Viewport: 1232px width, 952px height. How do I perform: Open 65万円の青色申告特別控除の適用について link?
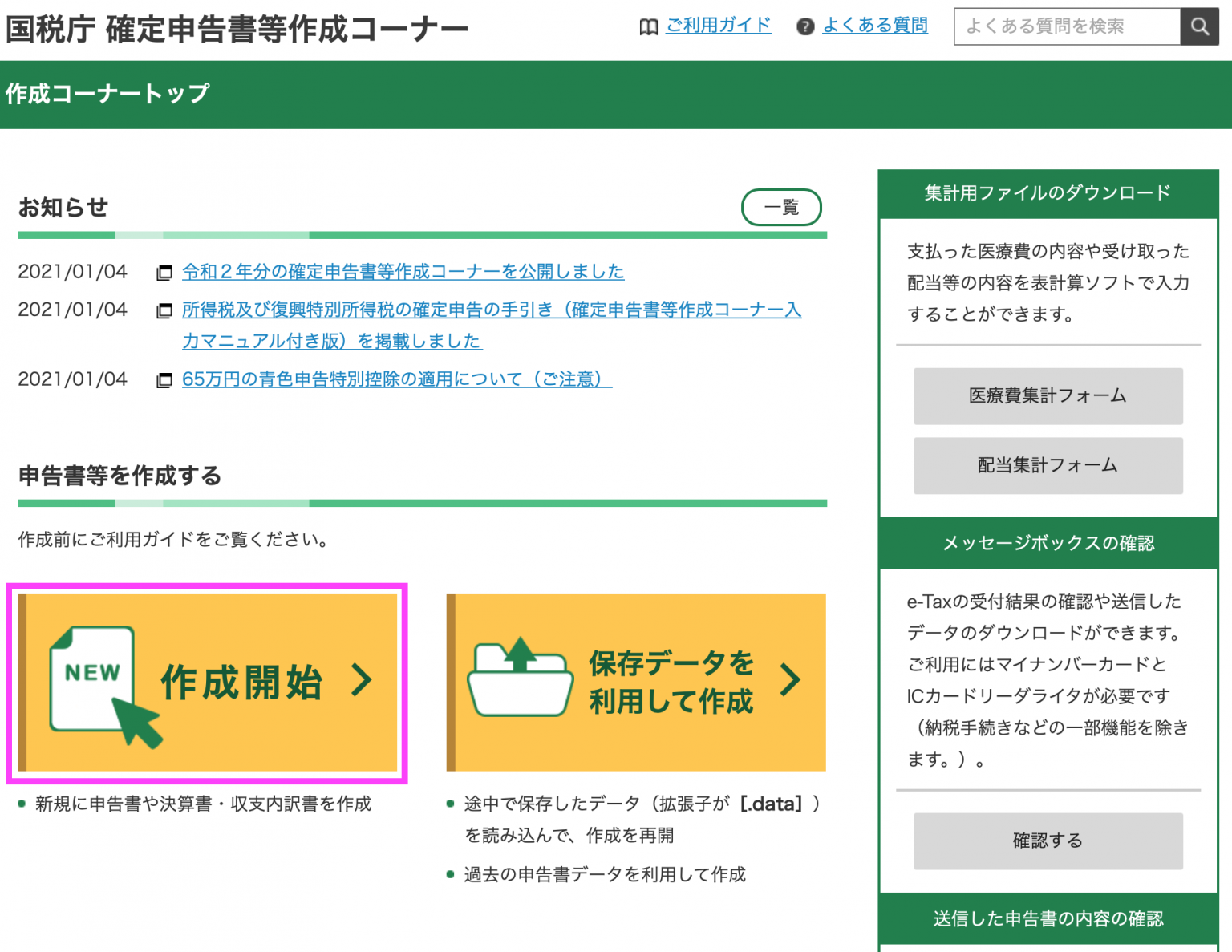[x=397, y=379]
